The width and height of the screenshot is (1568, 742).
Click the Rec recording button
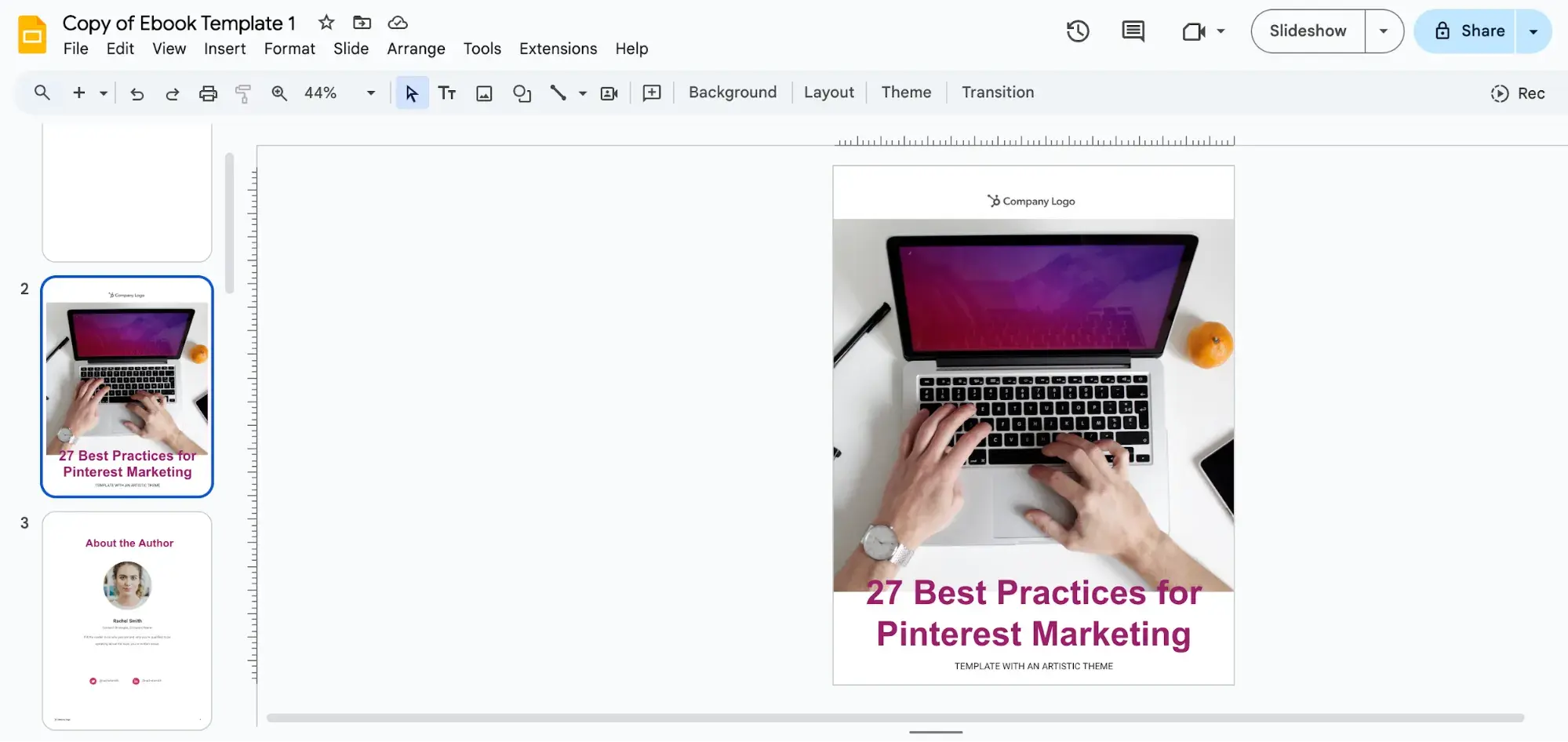click(x=1518, y=93)
